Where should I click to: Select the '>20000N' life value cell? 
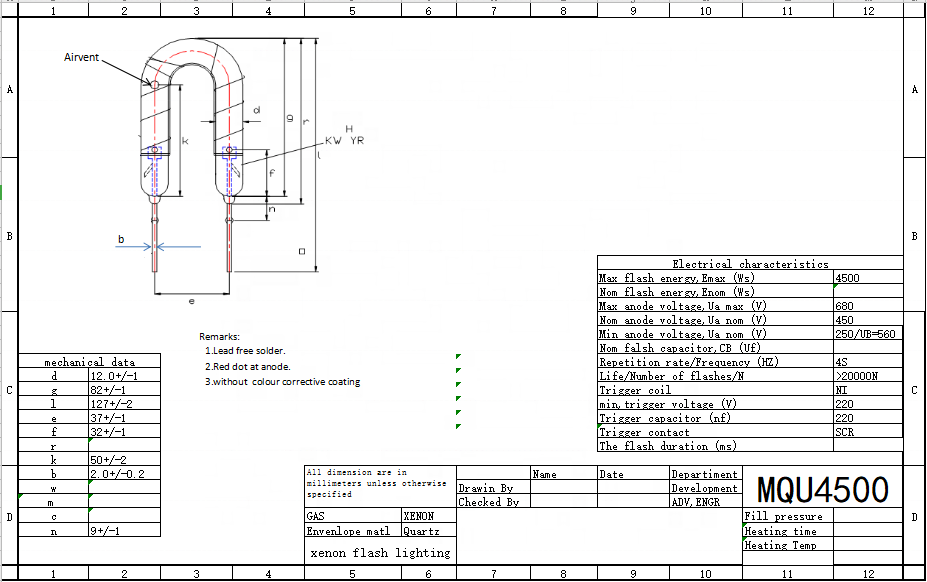pyautogui.click(x=868, y=376)
